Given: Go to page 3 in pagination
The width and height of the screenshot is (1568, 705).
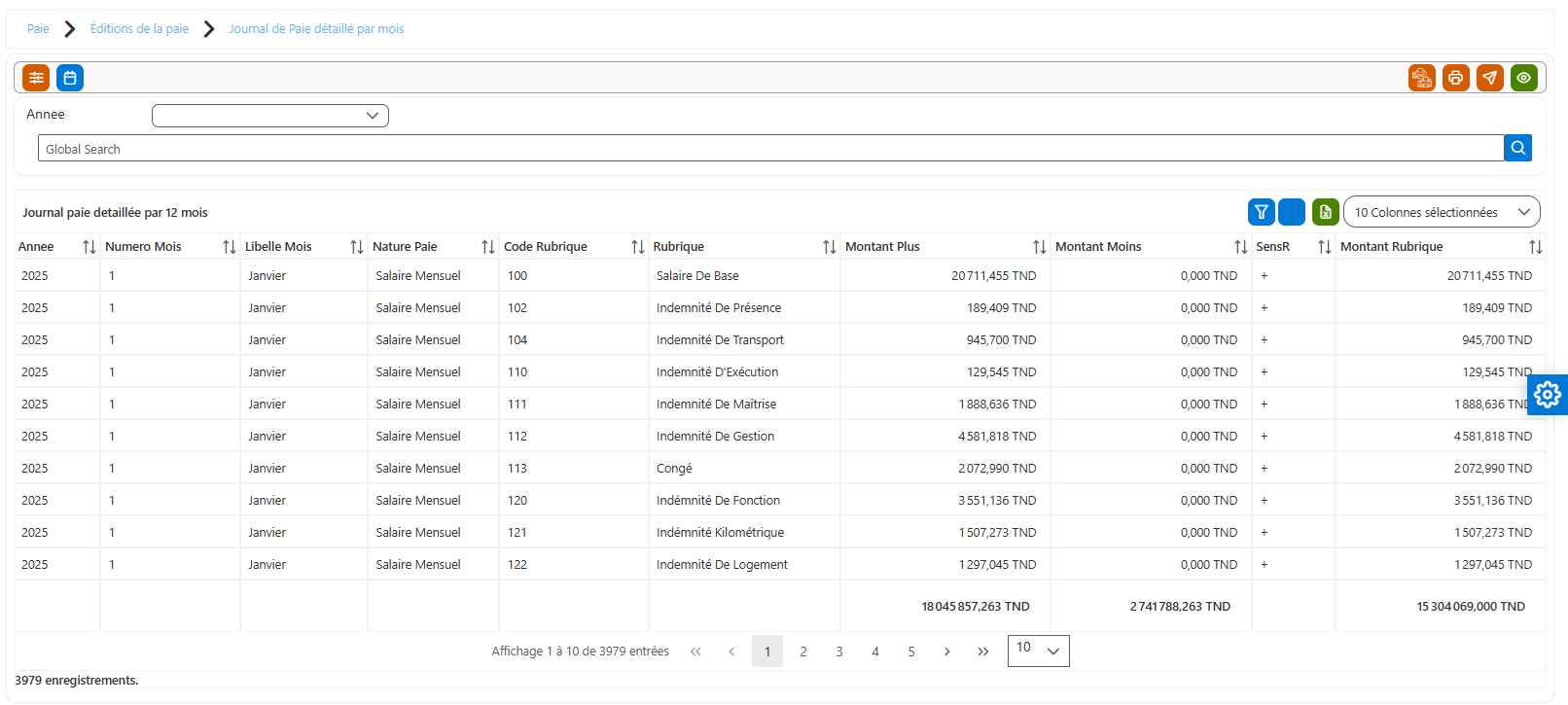Looking at the screenshot, I should [839, 652].
